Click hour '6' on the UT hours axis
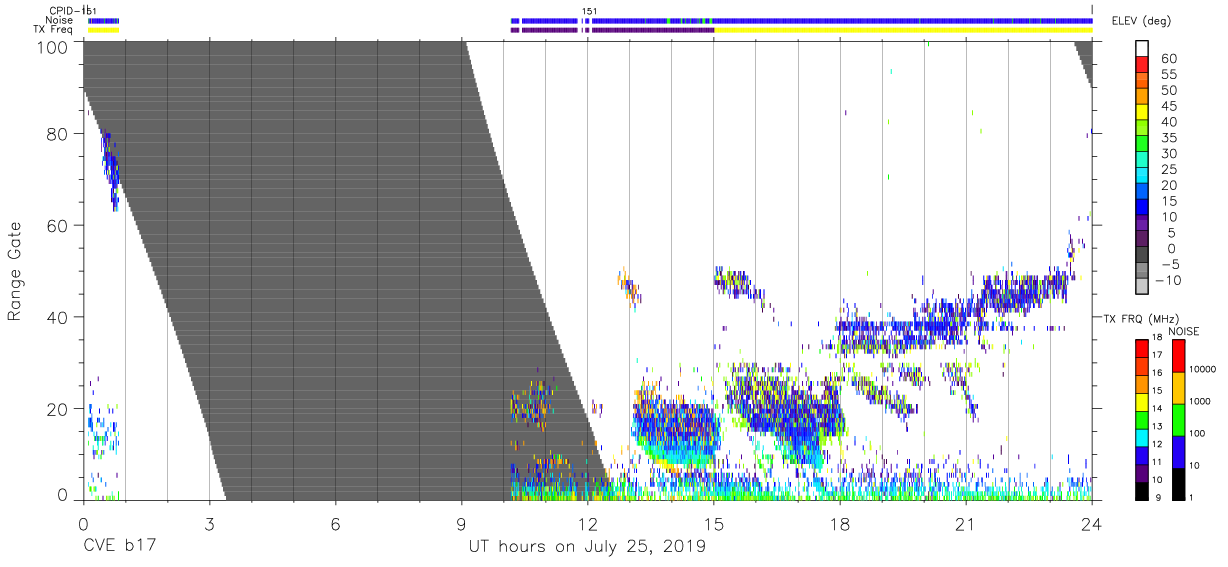 tap(335, 524)
